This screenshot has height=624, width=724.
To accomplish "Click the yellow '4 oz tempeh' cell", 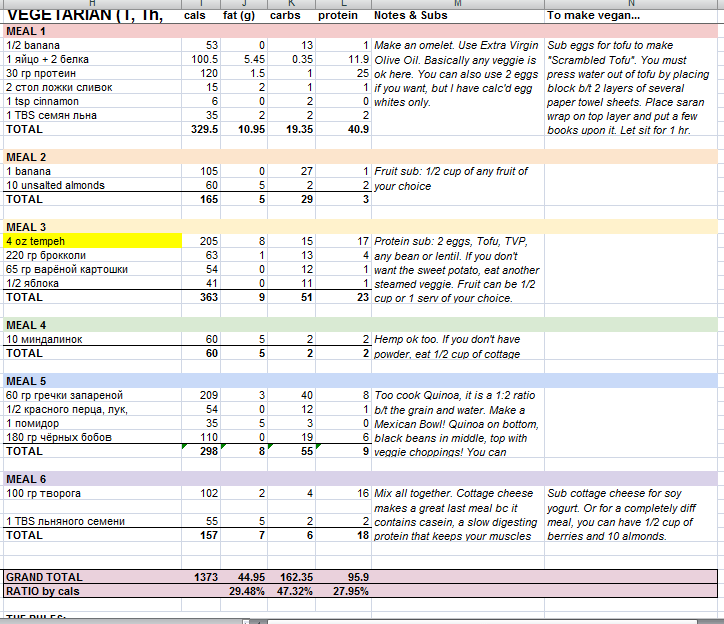I will (92, 241).
